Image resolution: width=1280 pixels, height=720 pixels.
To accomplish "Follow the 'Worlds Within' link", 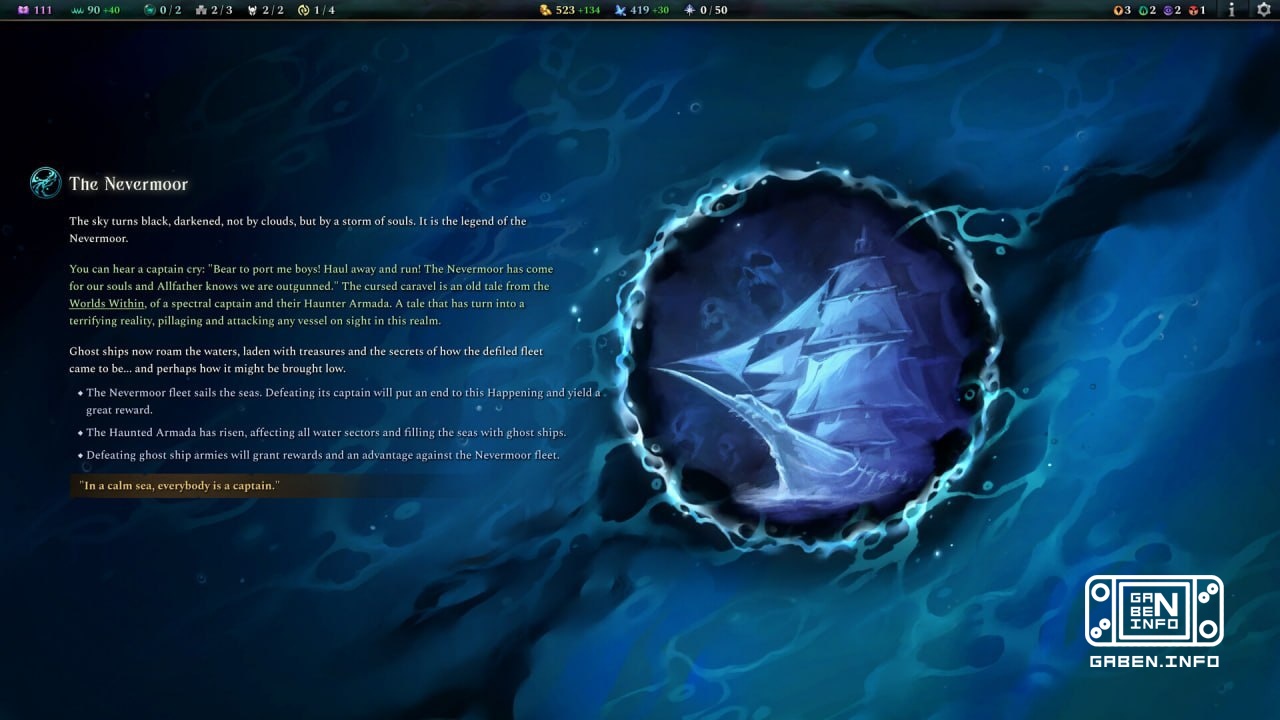I will (107, 303).
